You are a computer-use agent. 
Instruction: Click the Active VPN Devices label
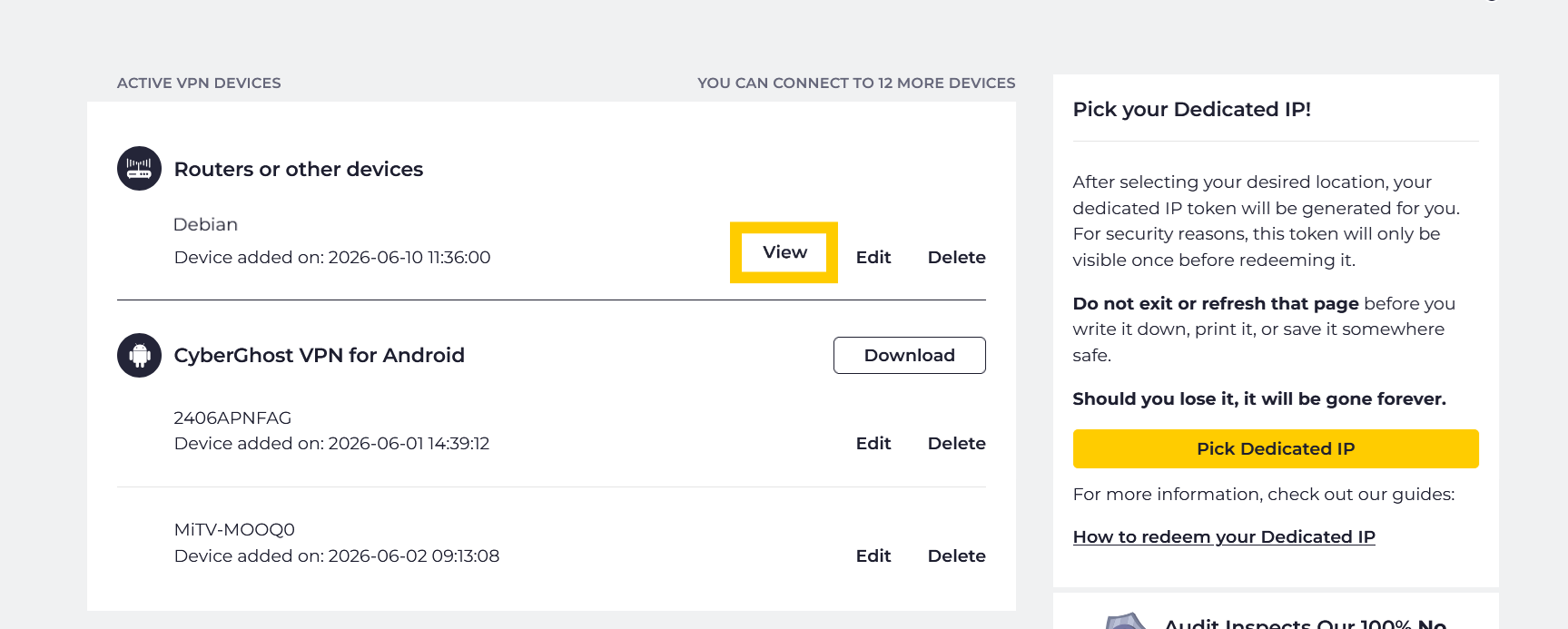(199, 83)
